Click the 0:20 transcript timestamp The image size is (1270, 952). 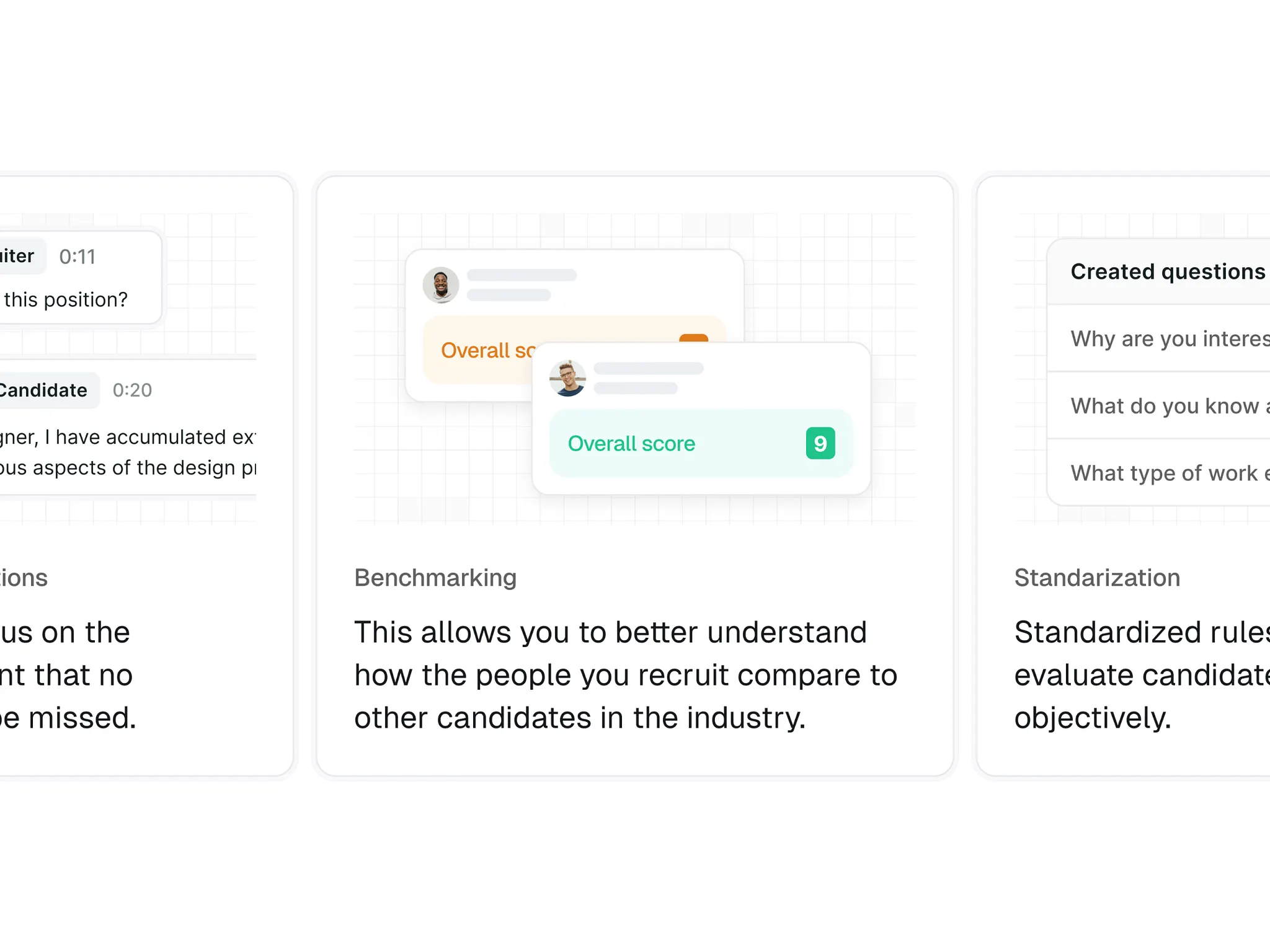tap(132, 390)
